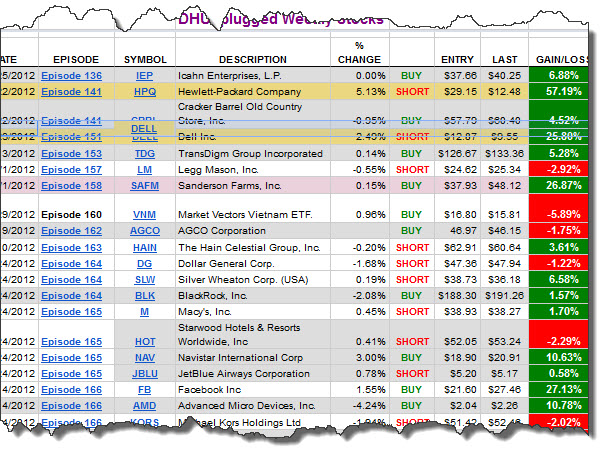Select 'The Hain Celestial Group, Inc.' cell
This screenshot has height=461, width=605.
pyautogui.click(x=253, y=247)
